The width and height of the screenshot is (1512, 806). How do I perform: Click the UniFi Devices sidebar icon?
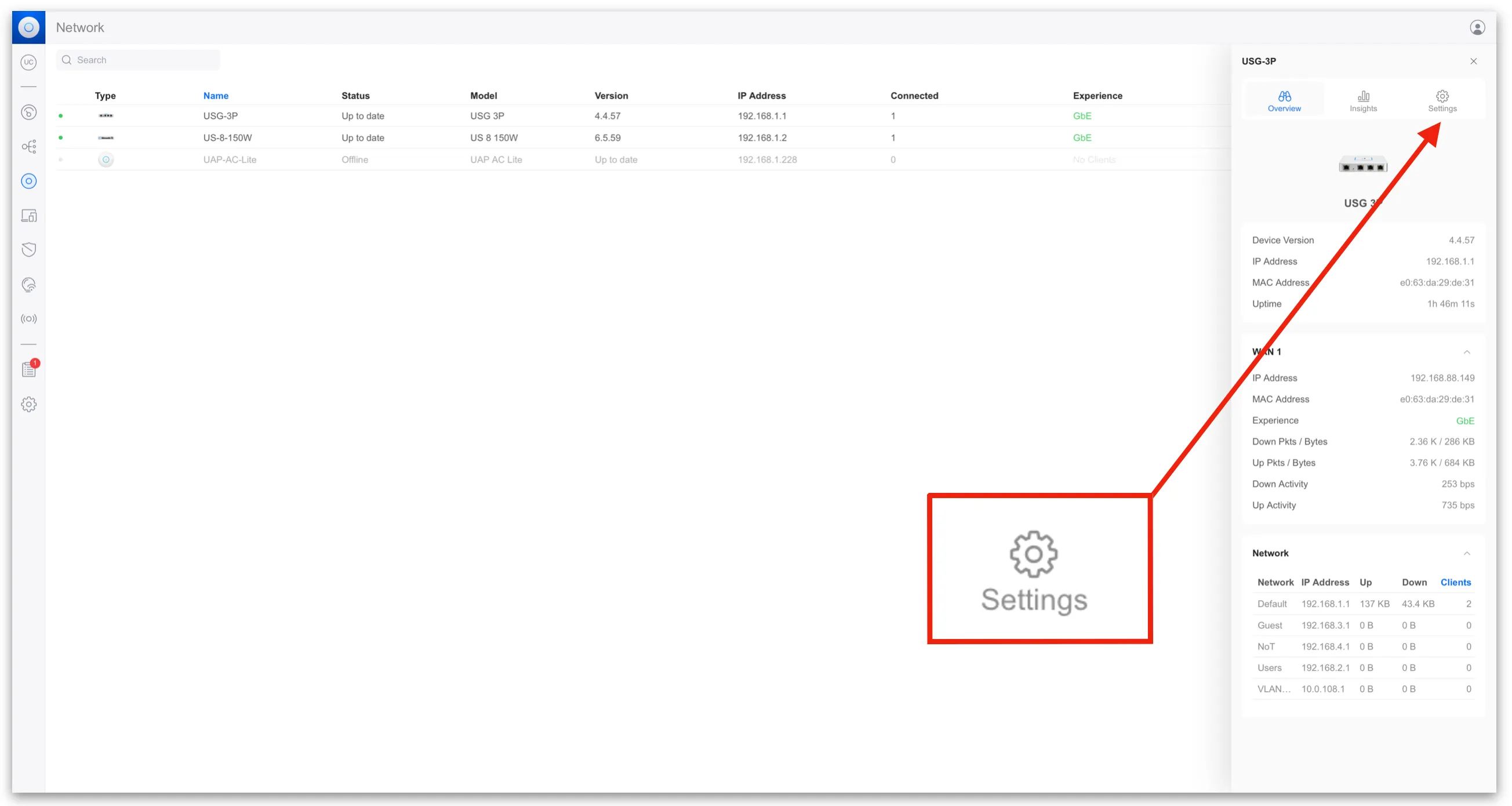pyautogui.click(x=29, y=181)
